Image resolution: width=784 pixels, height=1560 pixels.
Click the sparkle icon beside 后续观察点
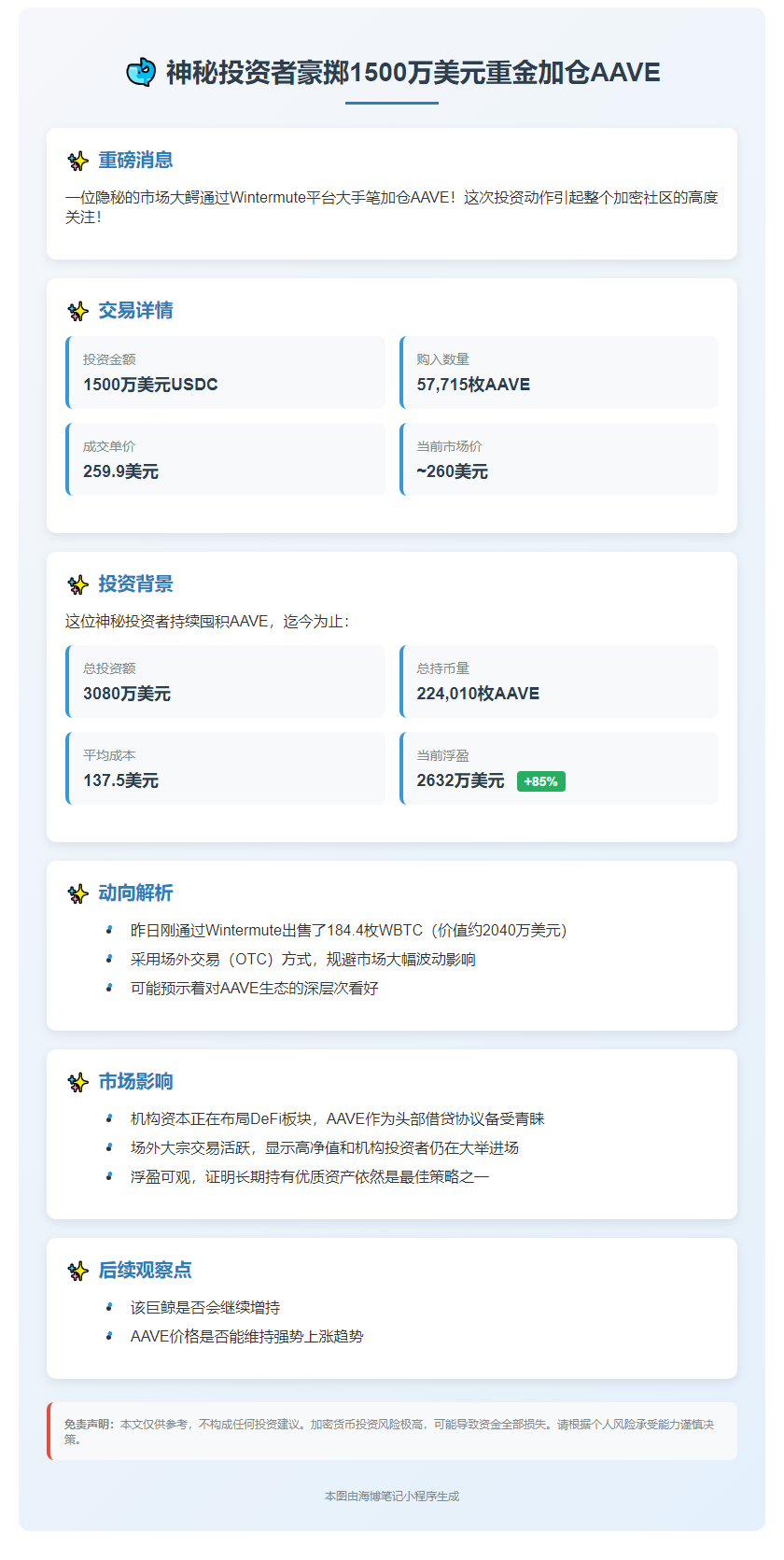(77, 1271)
